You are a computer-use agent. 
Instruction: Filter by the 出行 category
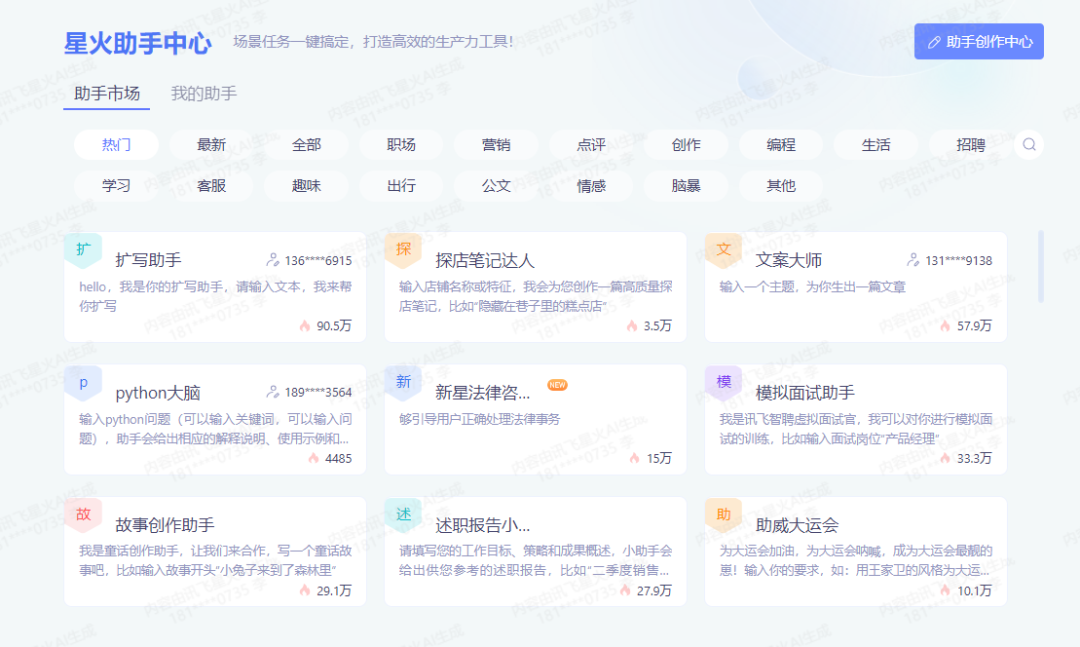[x=401, y=186]
